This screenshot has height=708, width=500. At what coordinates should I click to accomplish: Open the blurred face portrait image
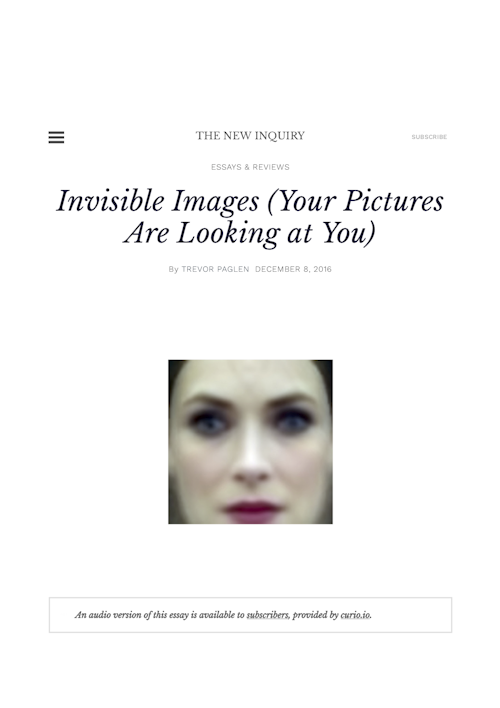[x=250, y=442]
